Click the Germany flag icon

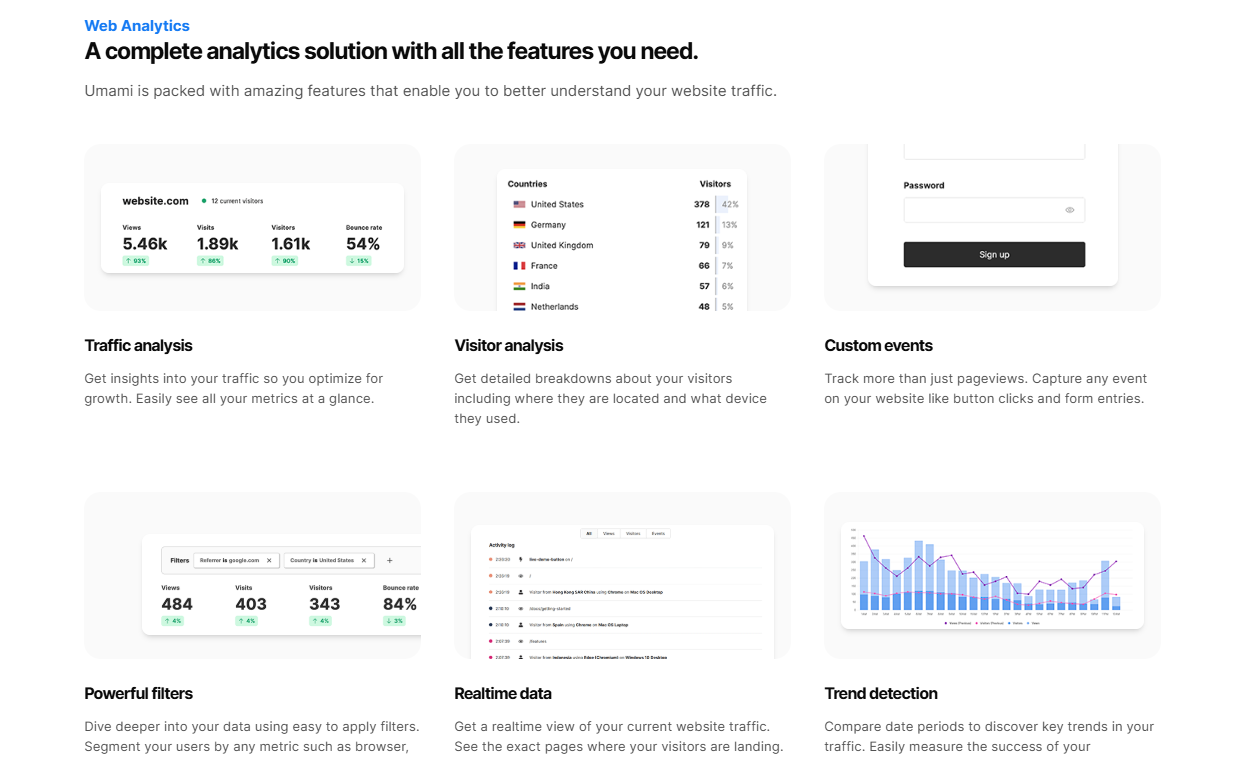coord(519,225)
